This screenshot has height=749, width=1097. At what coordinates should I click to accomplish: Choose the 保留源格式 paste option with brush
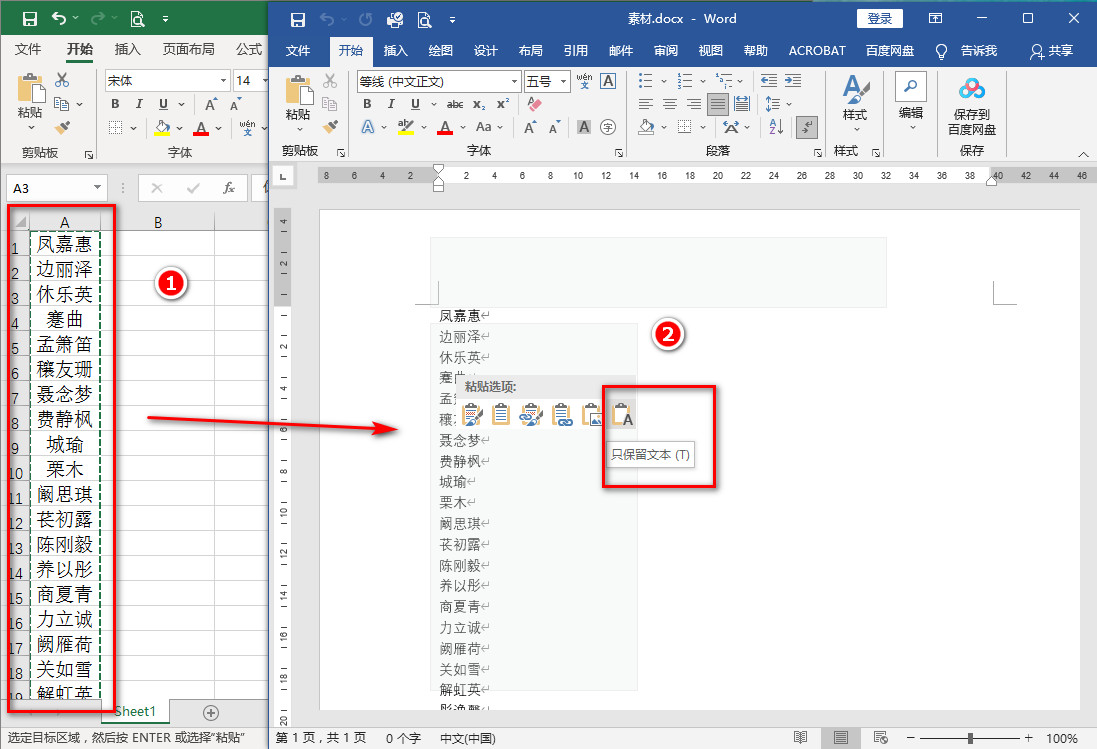pos(472,415)
